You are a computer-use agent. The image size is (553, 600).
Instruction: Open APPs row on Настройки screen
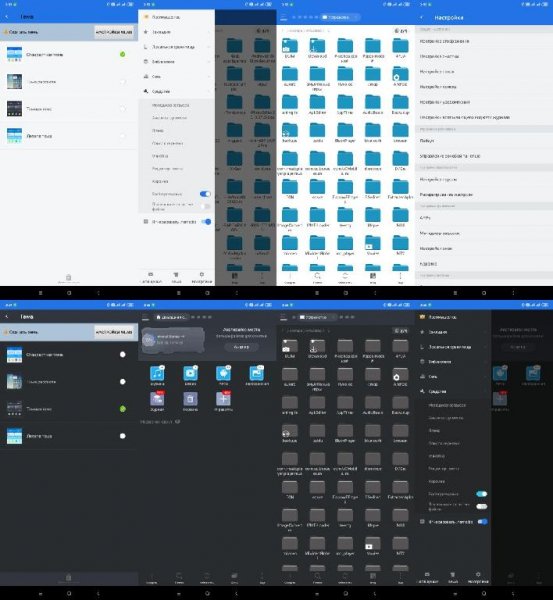[x=484, y=218]
